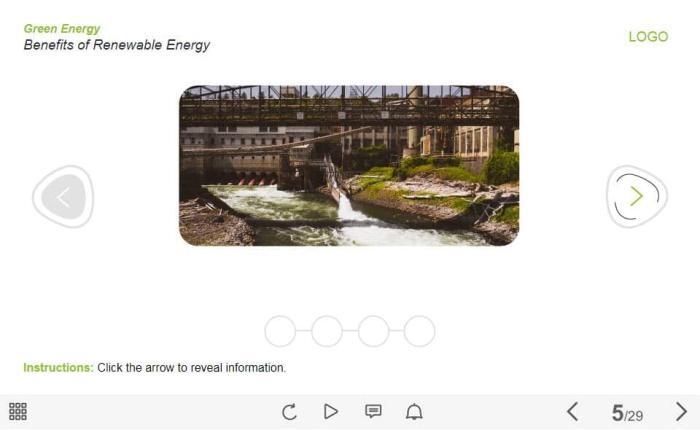Click the Benefits of Renewable Energy heading
Screen dimensions: 700x430
pyautogui.click(x=117, y=45)
